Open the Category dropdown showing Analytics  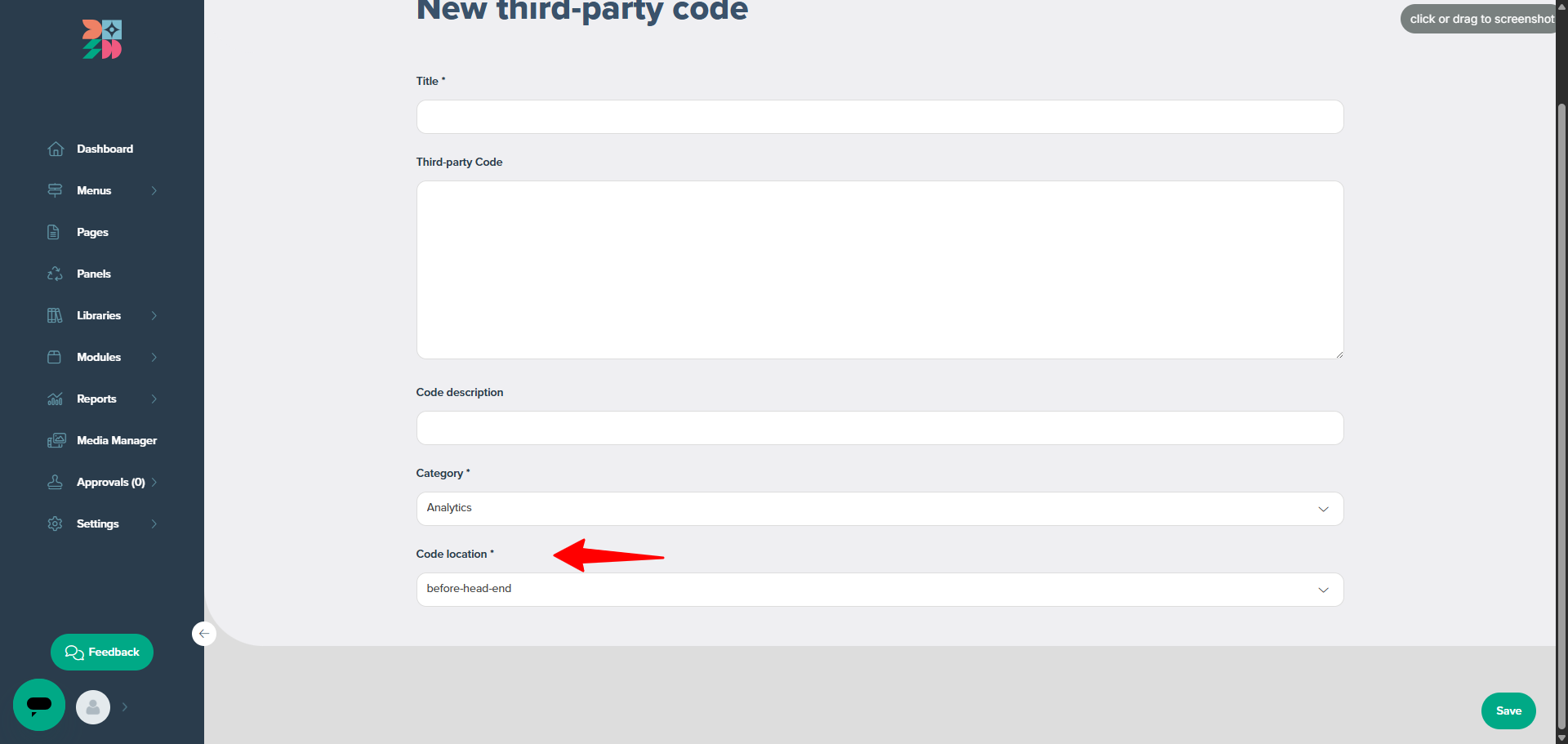pos(879,508)
